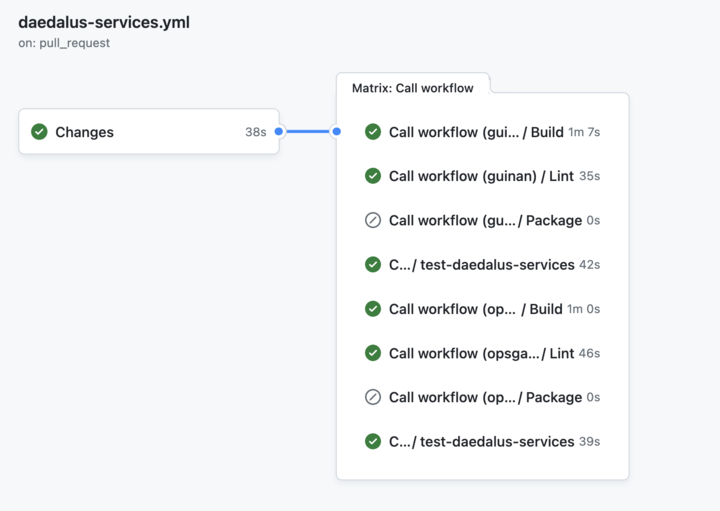Viewport: 720px width, 511px height.
Task: Open the first skipped Package job
Action: (485, 220)
